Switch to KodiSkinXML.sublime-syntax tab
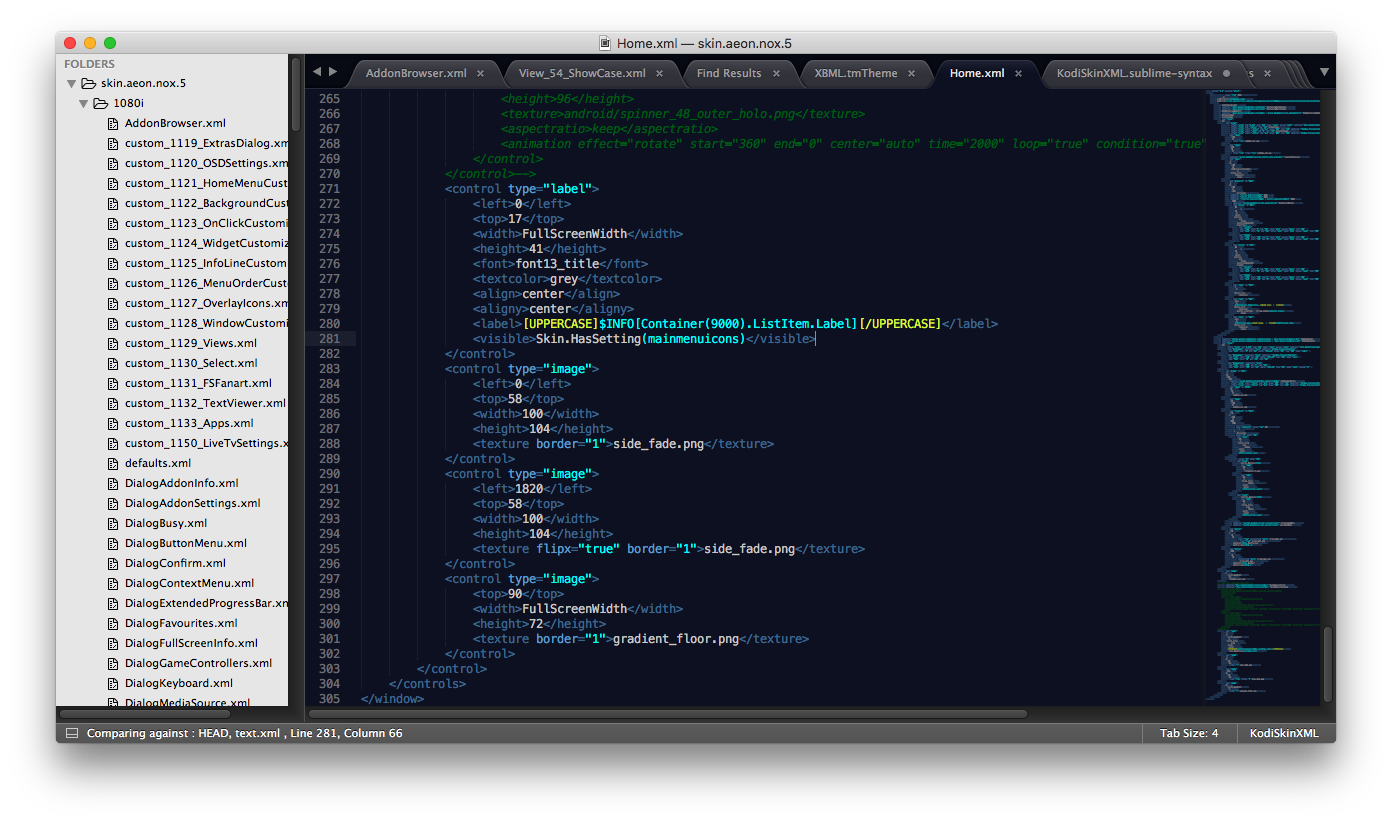Viewport: 1392px width, 823px height. [x=1134, y=73]
